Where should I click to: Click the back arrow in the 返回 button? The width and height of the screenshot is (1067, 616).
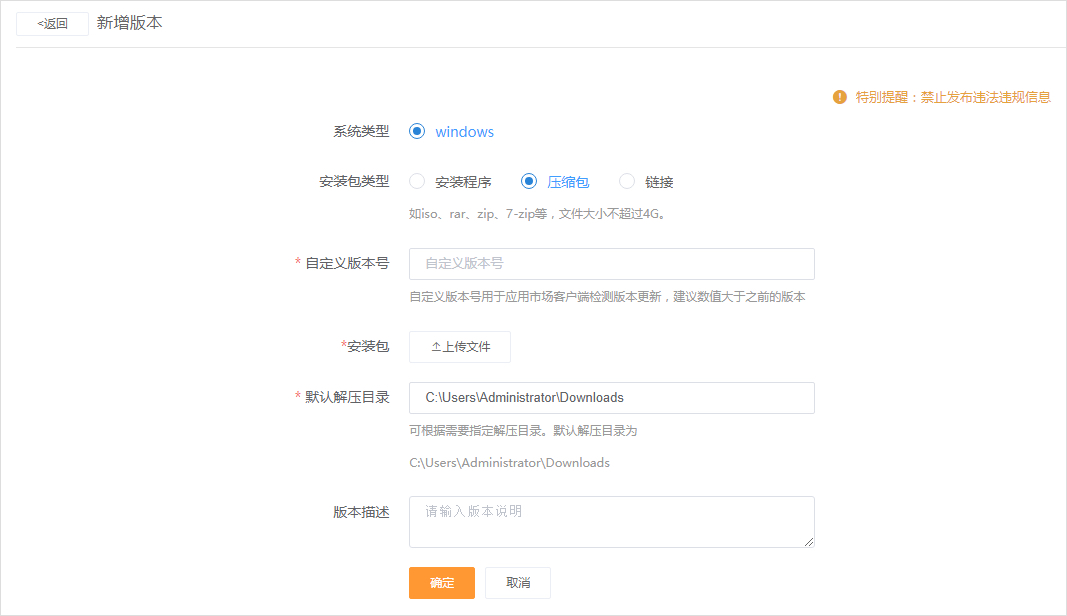pos(39,23)
